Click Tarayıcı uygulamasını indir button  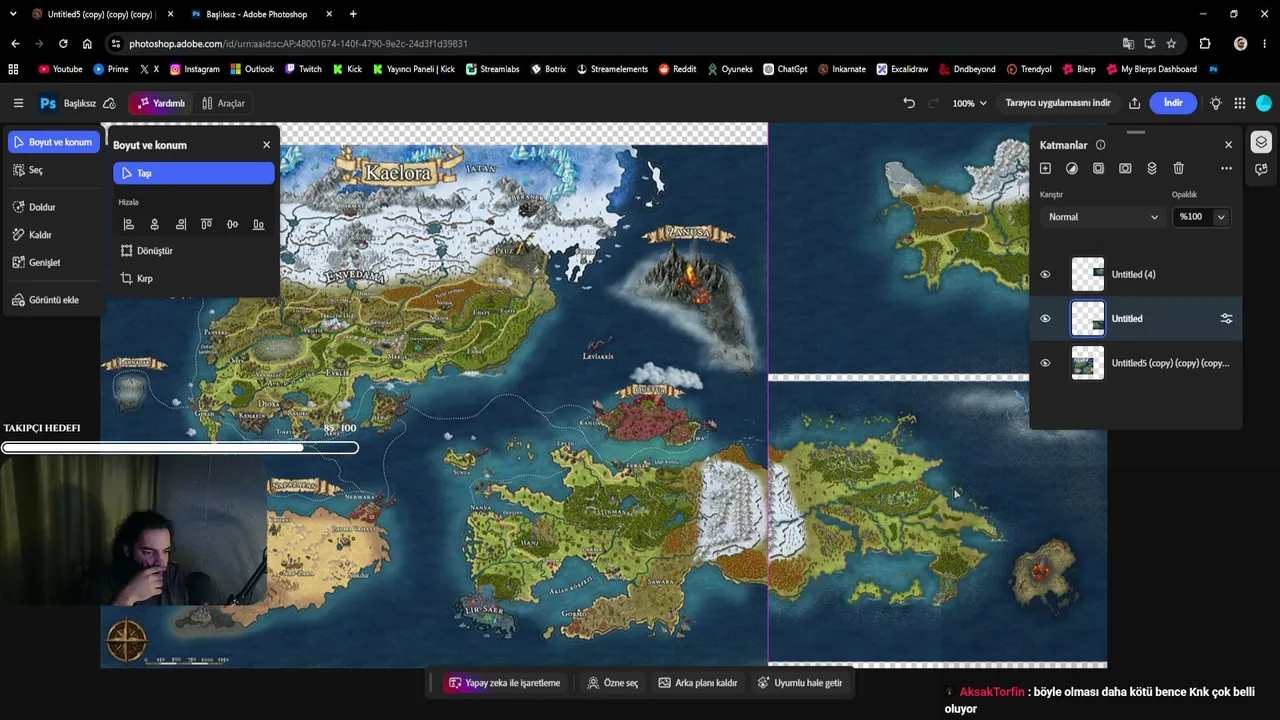1058,103
